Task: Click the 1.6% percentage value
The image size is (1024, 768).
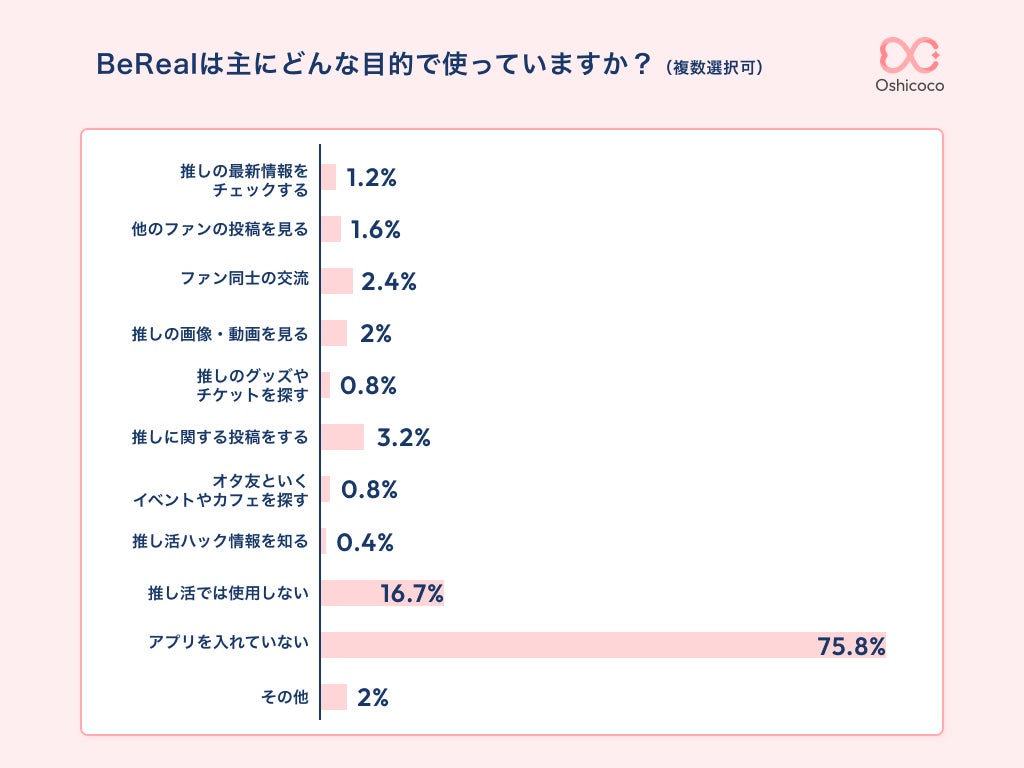Action: (x=375, y=230)
